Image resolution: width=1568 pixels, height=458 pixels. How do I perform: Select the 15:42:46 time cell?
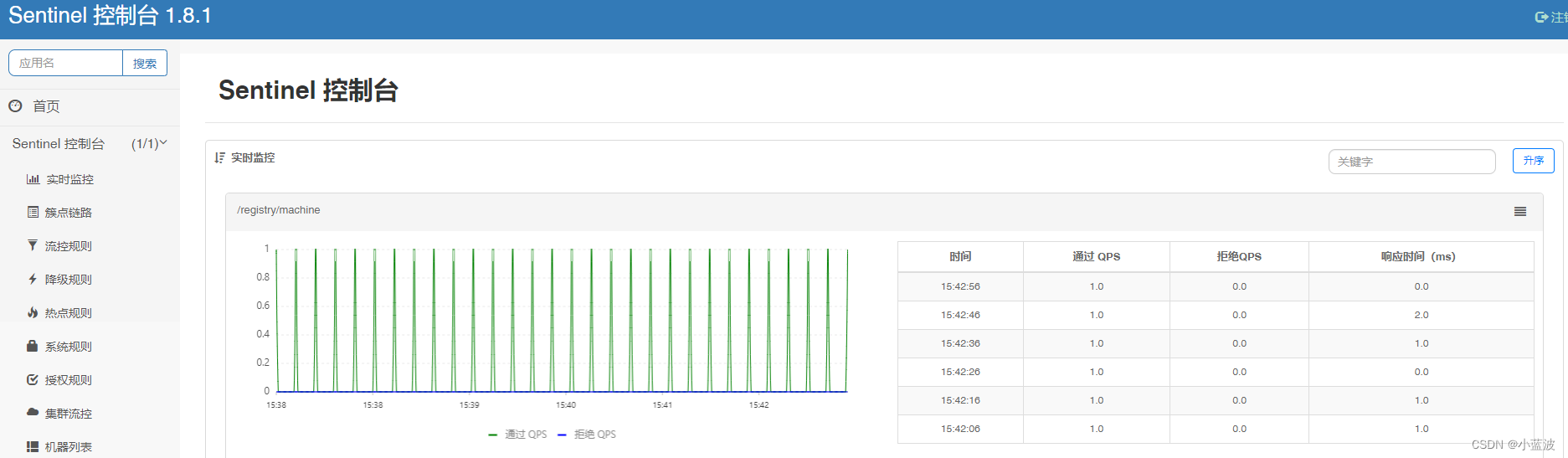tap(960, 315)
